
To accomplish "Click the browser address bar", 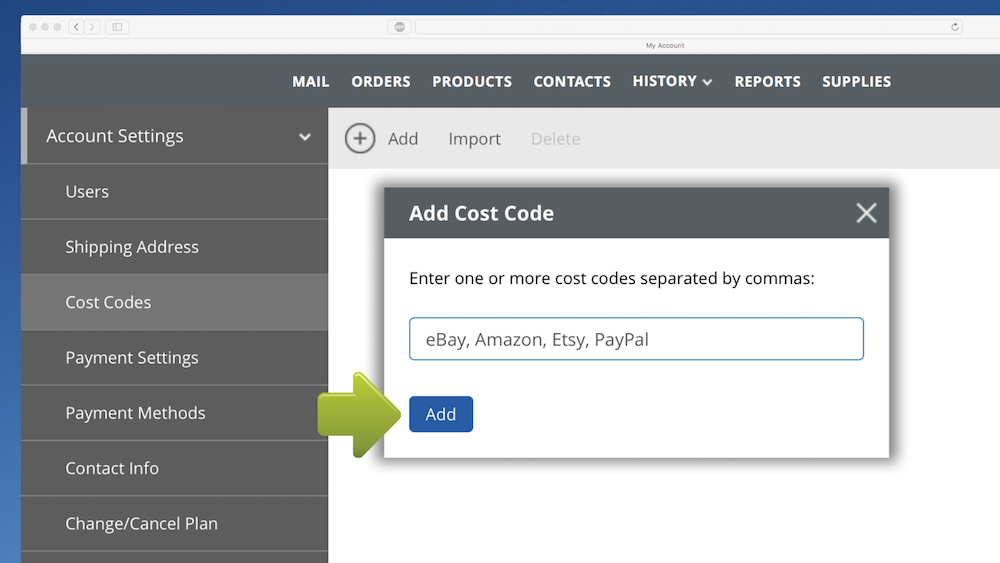I will [x=689, y=27].
